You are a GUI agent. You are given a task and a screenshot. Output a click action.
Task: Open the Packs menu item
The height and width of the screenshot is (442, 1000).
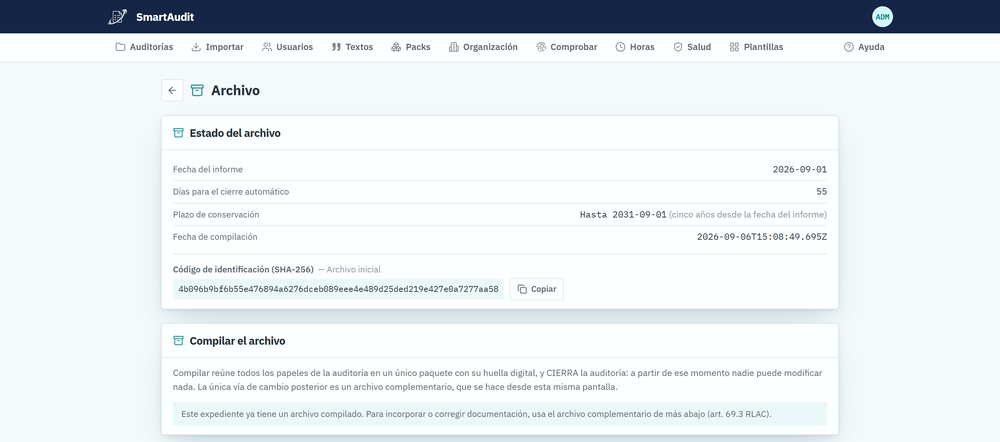click(411, 47)
